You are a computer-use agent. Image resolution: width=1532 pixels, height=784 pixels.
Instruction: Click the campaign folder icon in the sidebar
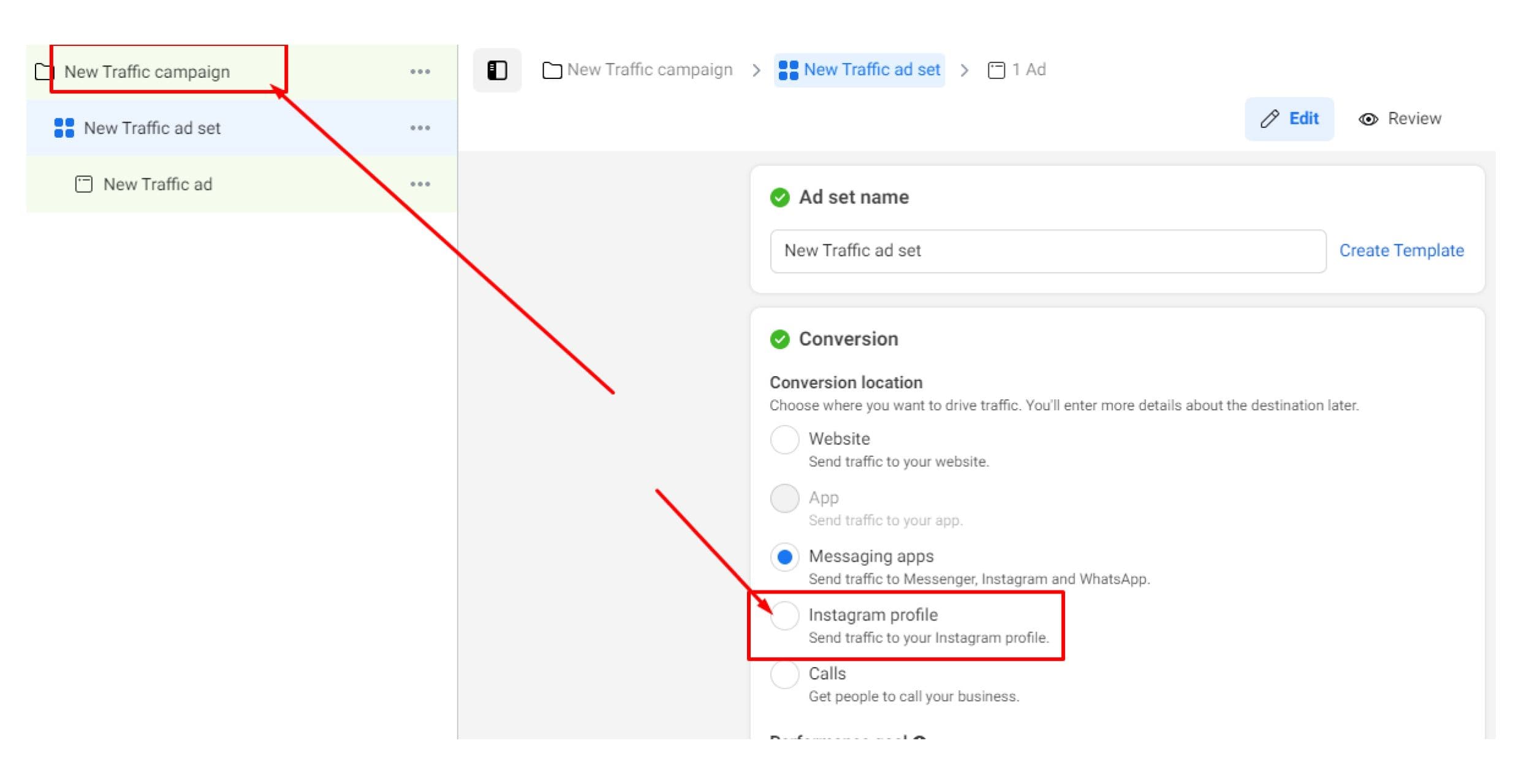(44, 72)
